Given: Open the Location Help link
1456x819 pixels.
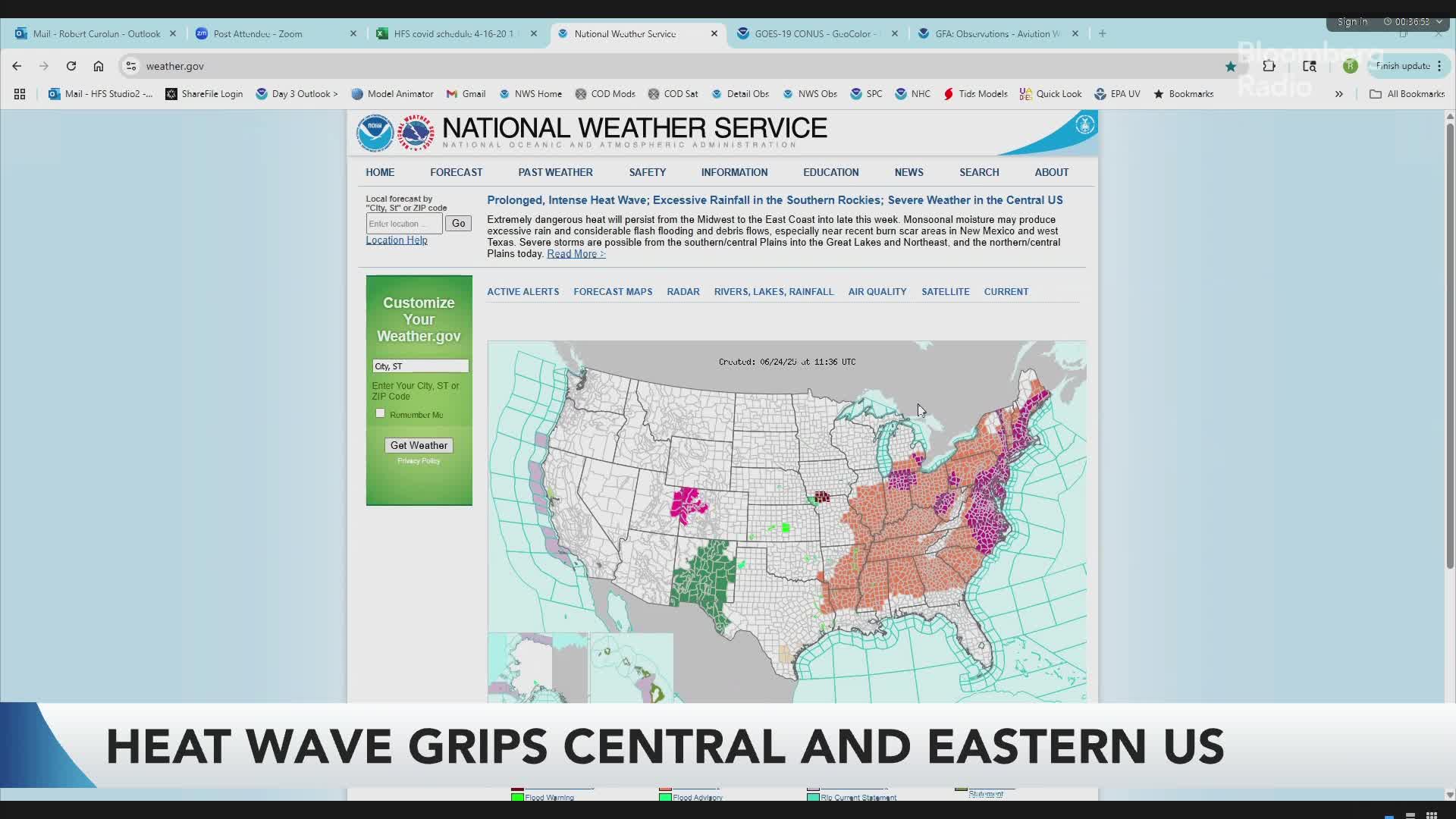Looking at the screenshot, I should 396,240.
